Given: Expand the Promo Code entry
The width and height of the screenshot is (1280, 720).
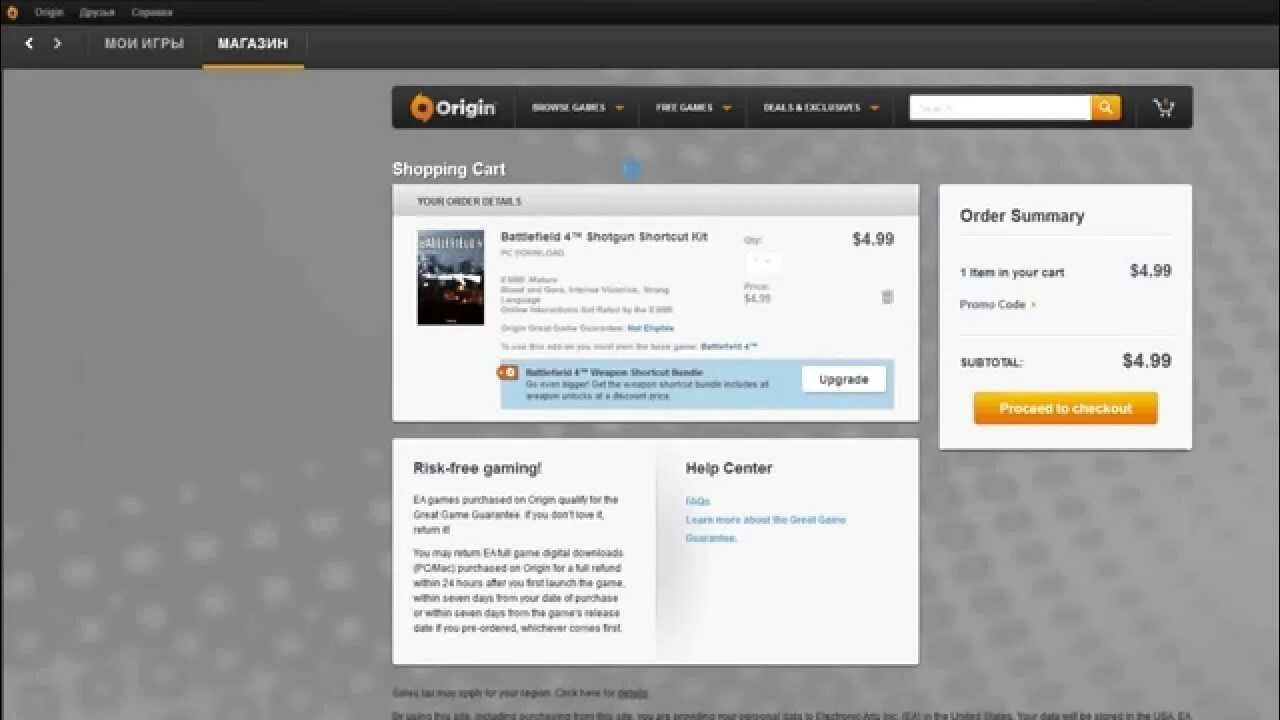Looking at the screenshot, I should coord(997,304).
